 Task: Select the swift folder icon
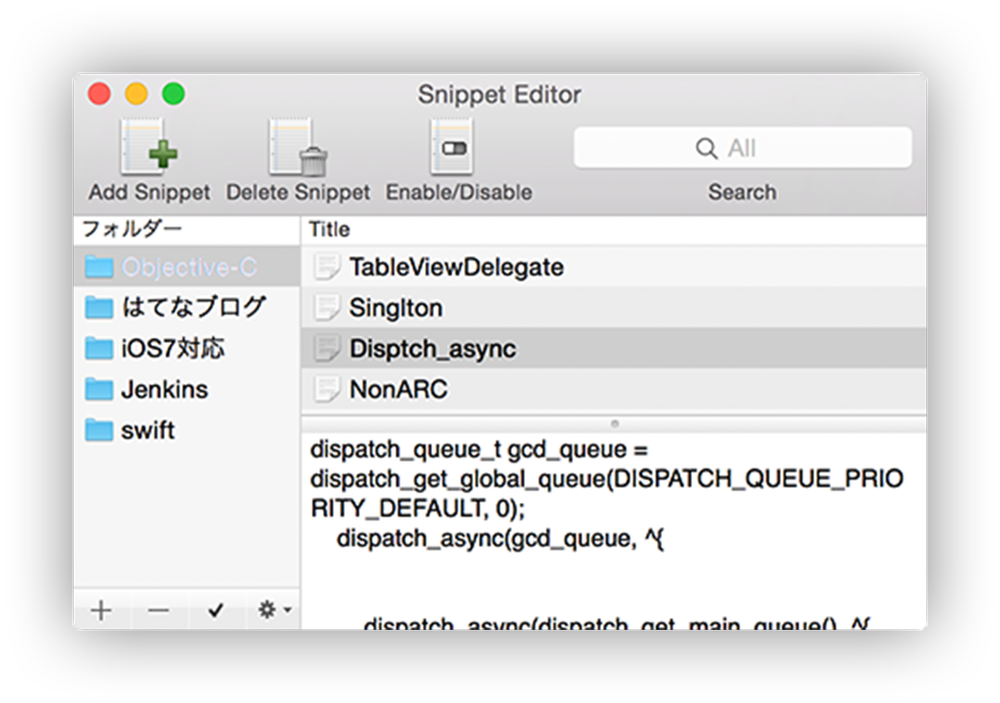(99, 430)
